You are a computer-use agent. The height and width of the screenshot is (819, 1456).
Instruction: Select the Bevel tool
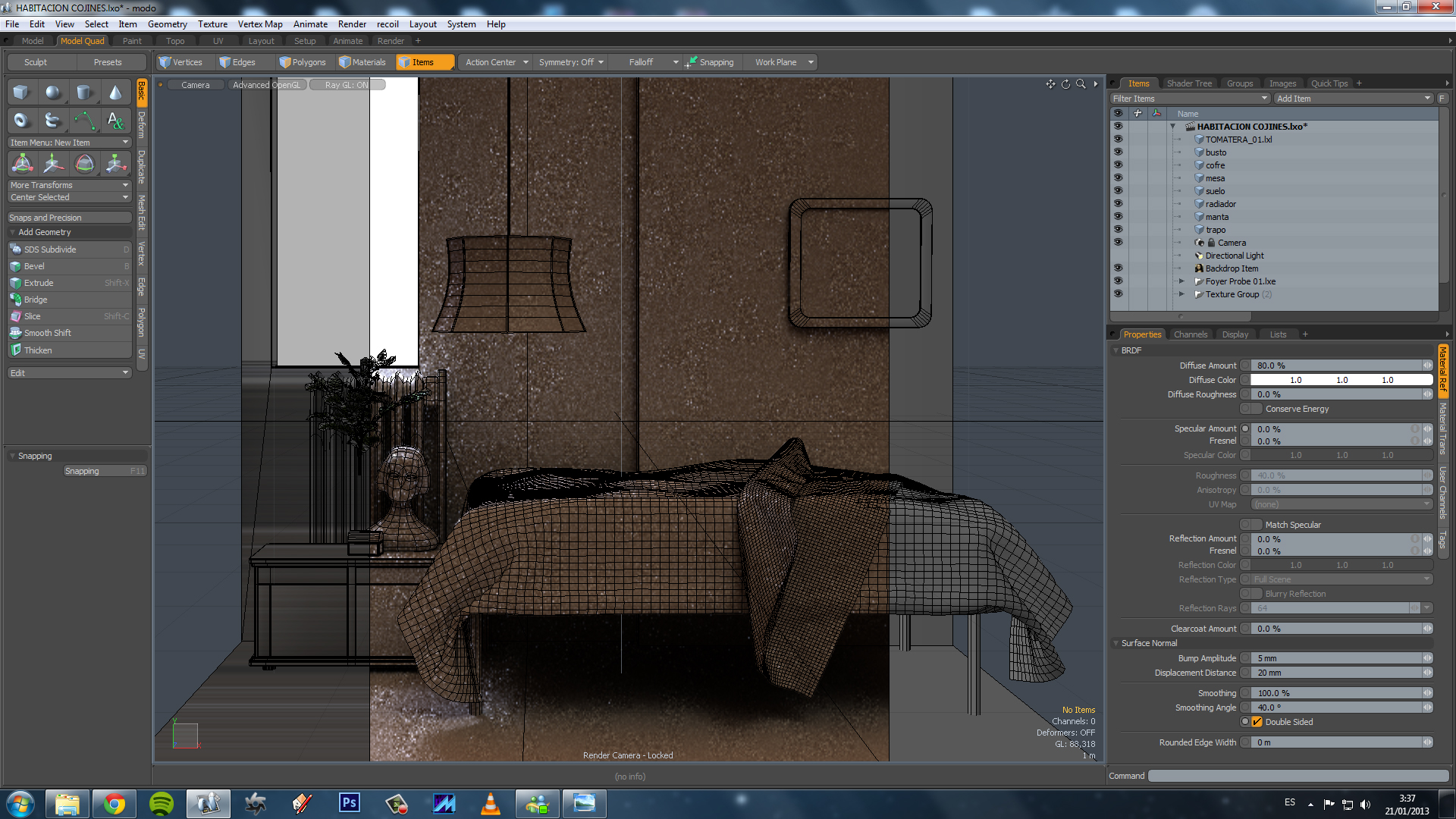tap(34, 266)
